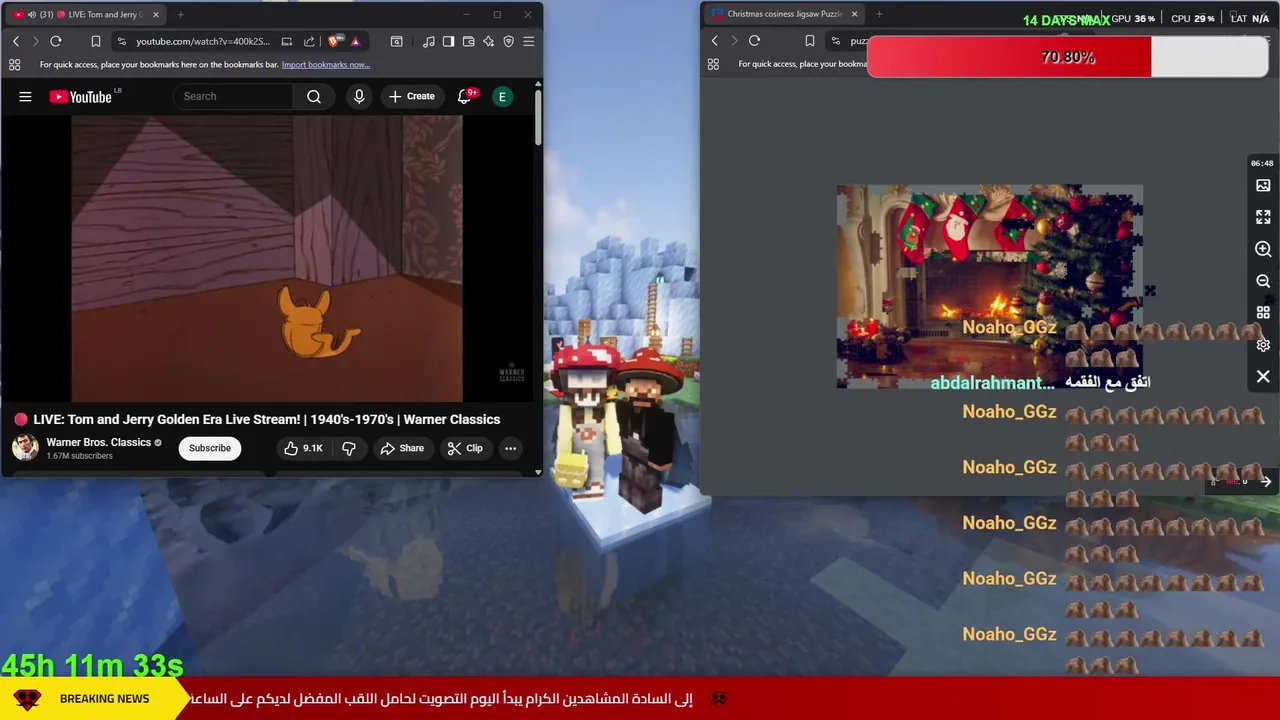The width and height of the screenshot is (1280, 720).
Task: Click the Clip button under video
Action: [465, 448]
